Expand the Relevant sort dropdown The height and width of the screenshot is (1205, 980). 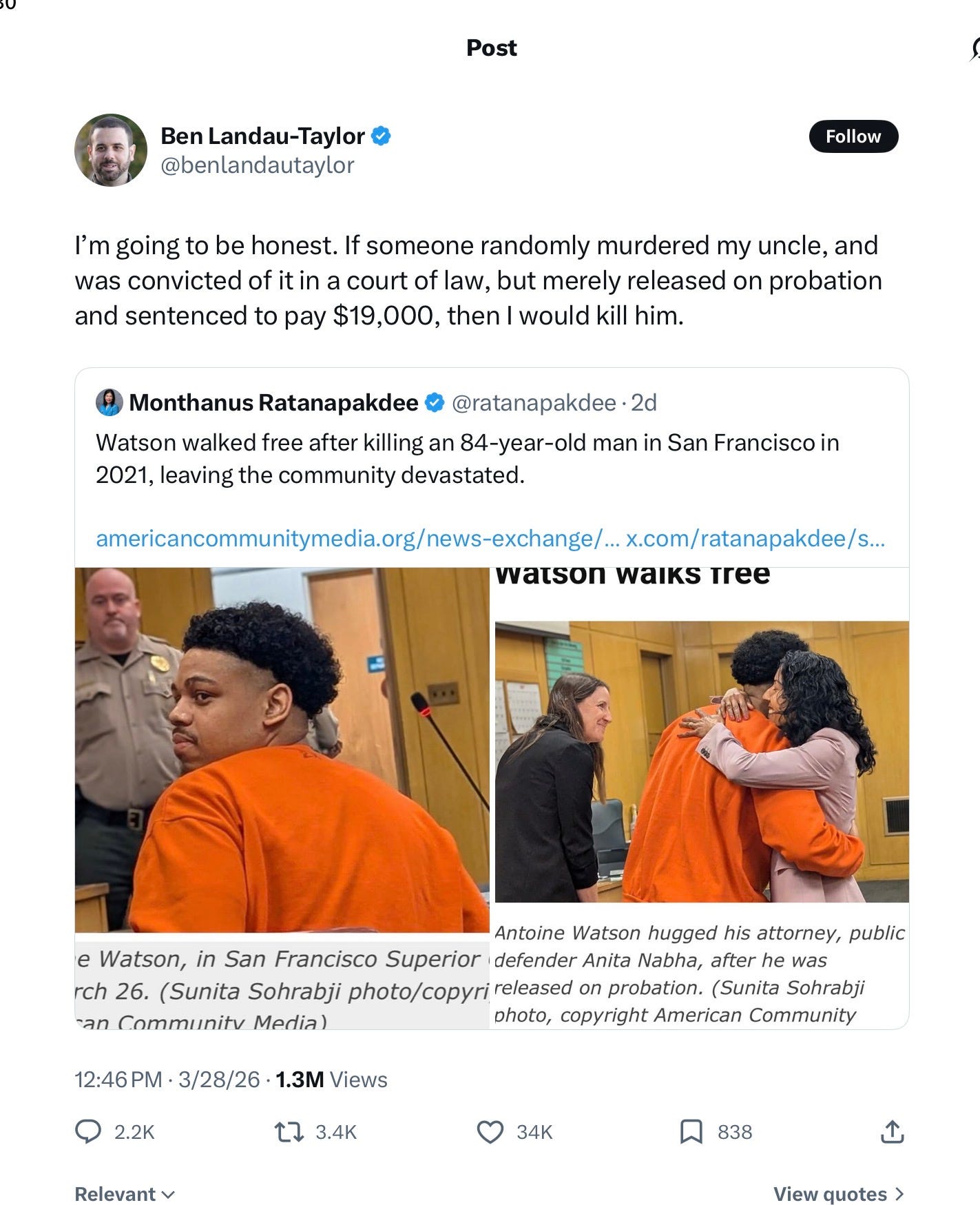(125, 1193)
